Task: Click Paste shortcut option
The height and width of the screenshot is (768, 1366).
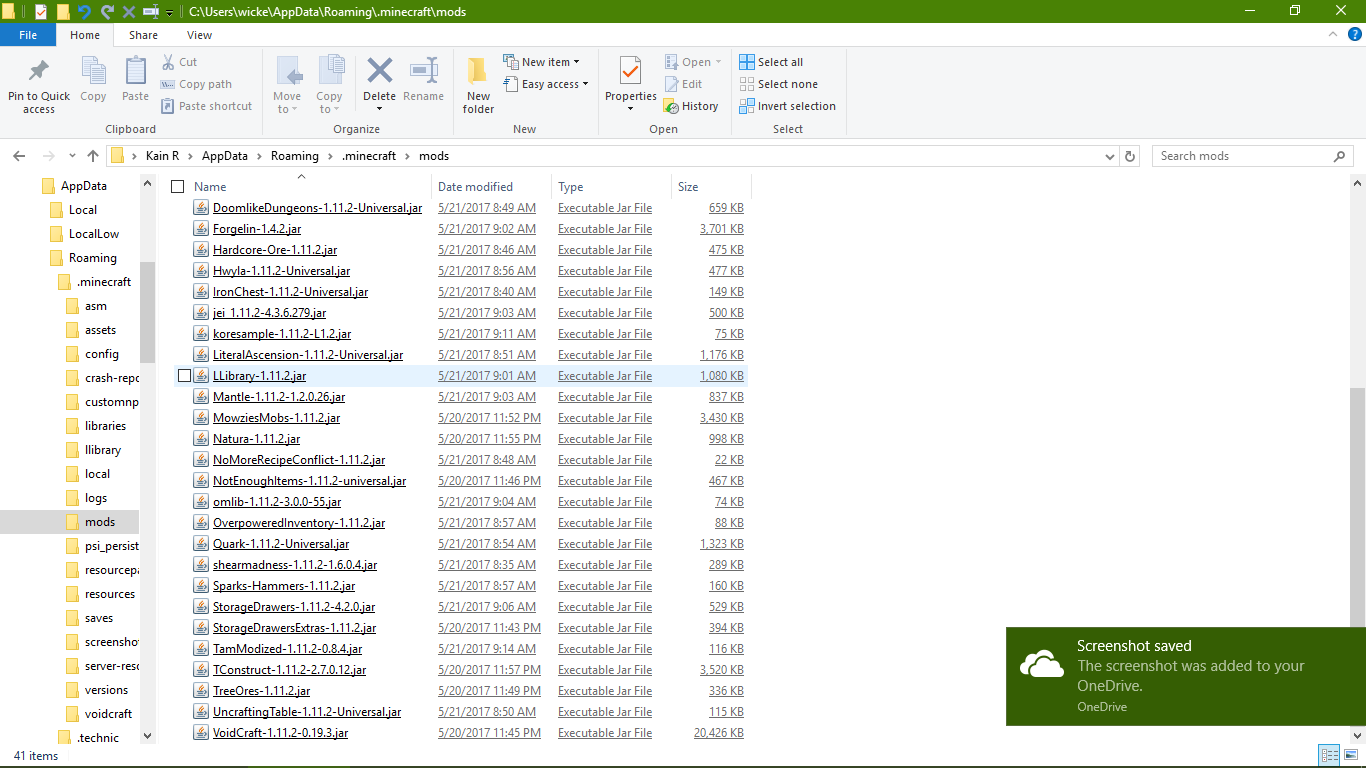Action: (206, 106)
